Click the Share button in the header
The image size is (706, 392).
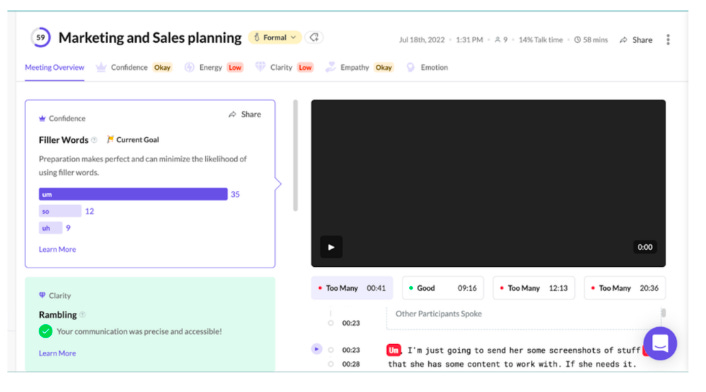coord(636,40)
